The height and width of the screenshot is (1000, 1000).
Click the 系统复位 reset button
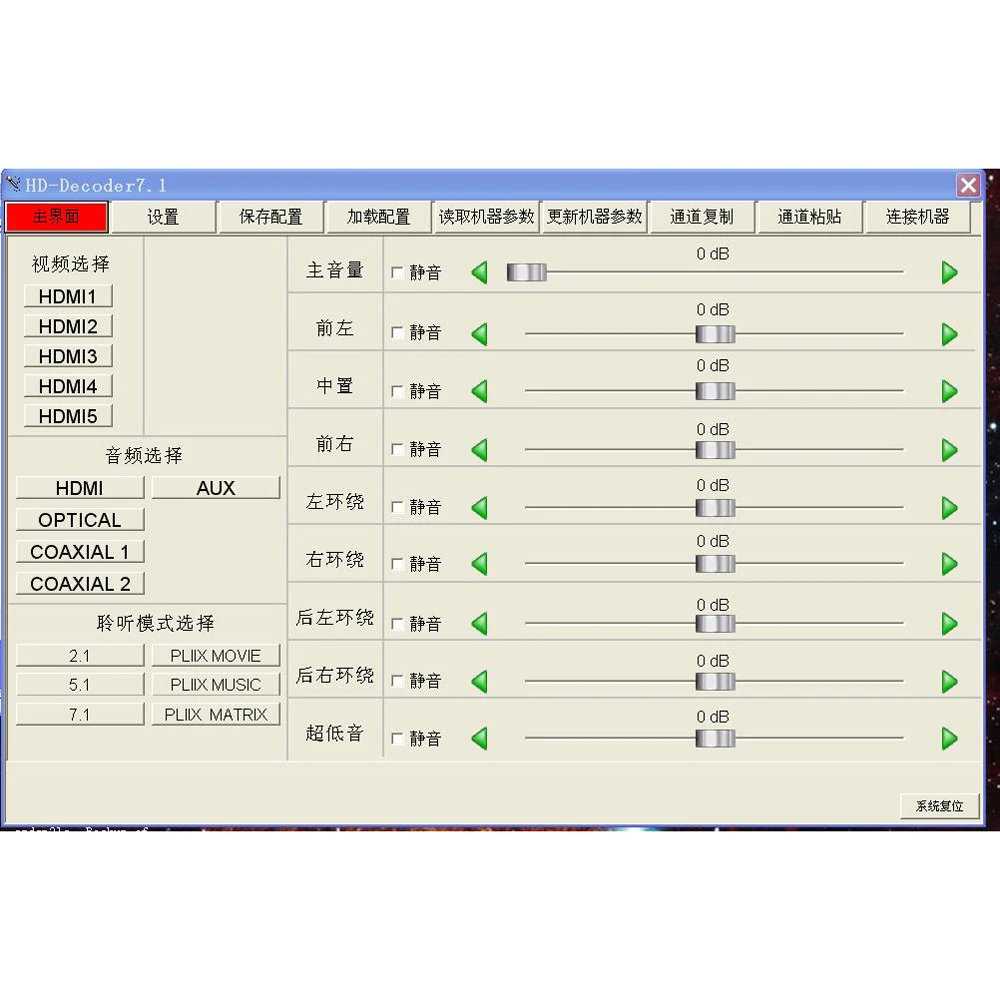pyautogui.click(x=939, y=806)
